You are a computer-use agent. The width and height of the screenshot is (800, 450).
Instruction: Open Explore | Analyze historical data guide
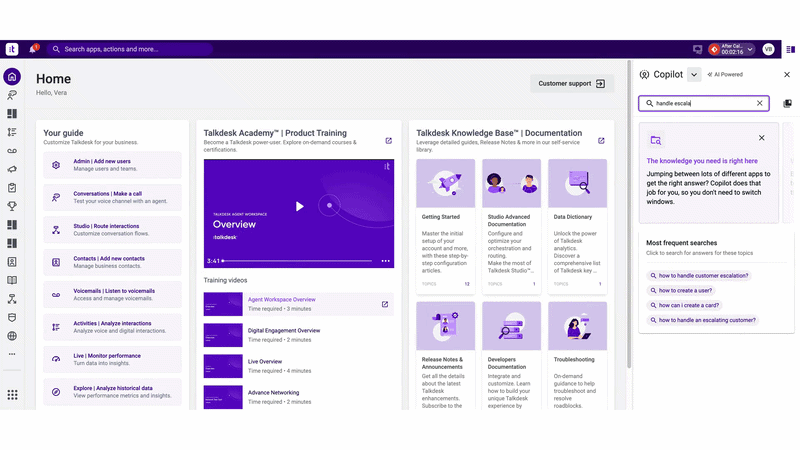pyautogui.click(x=112, y=392)
